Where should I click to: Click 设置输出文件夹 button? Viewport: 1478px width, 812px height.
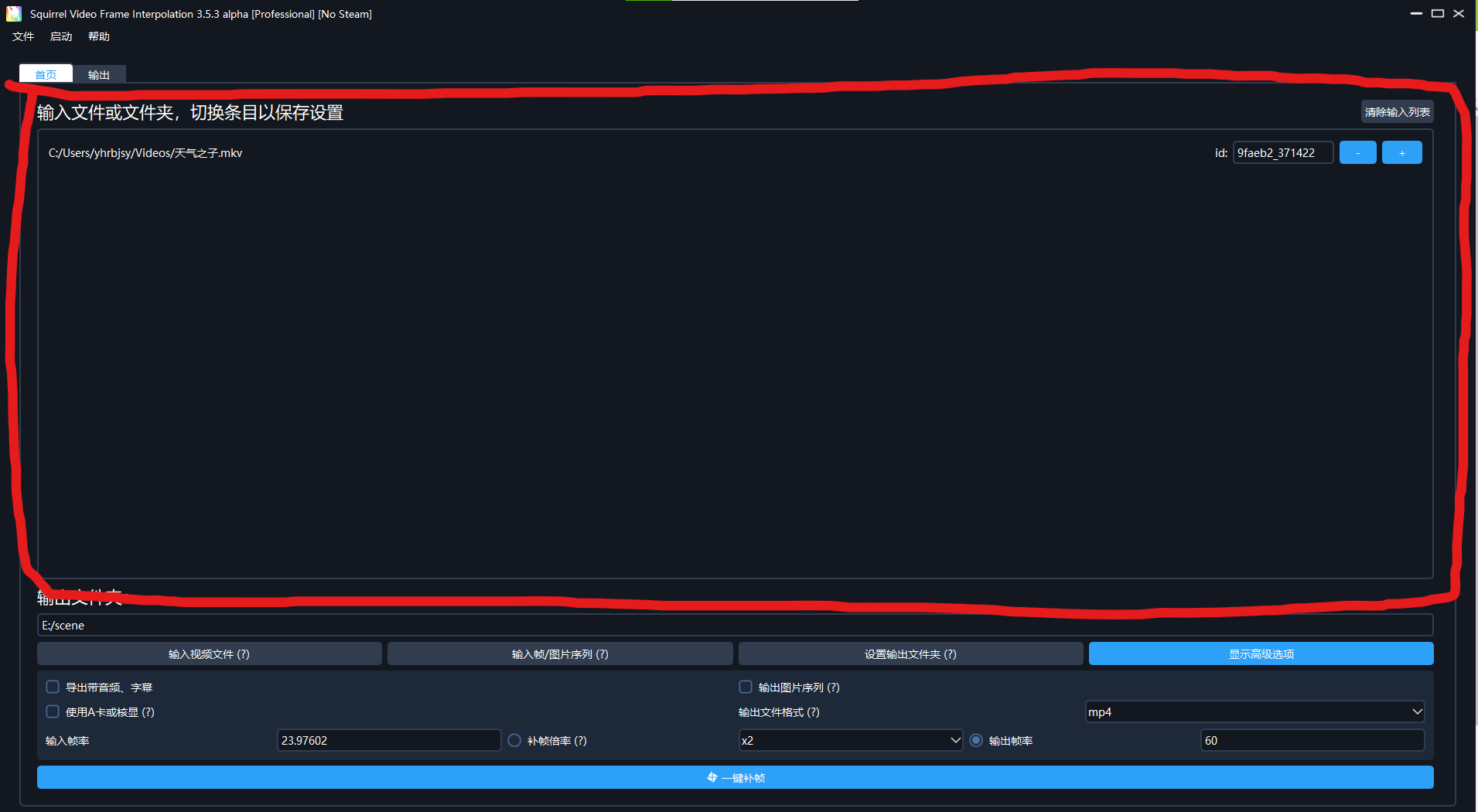910,654
